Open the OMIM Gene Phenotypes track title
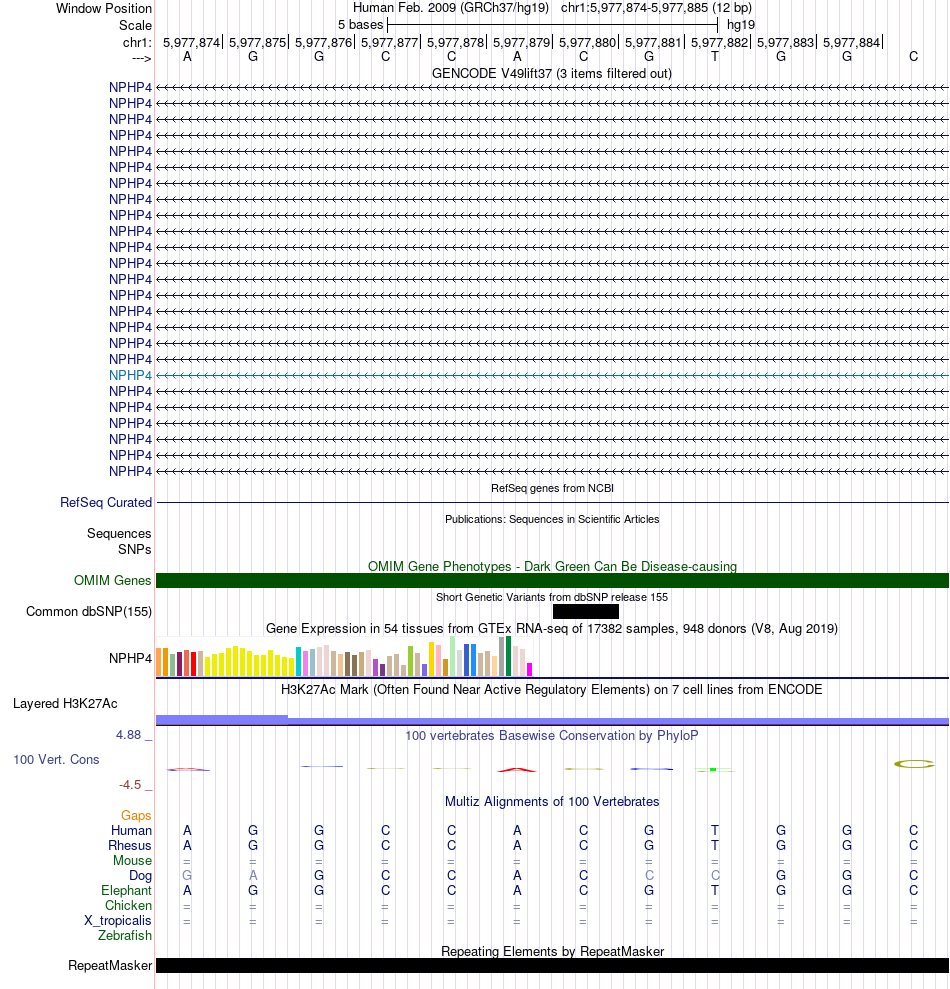Image resolution: width=950 pixels, height=989 pixels. pyautogui.click(x=552, y=566)
